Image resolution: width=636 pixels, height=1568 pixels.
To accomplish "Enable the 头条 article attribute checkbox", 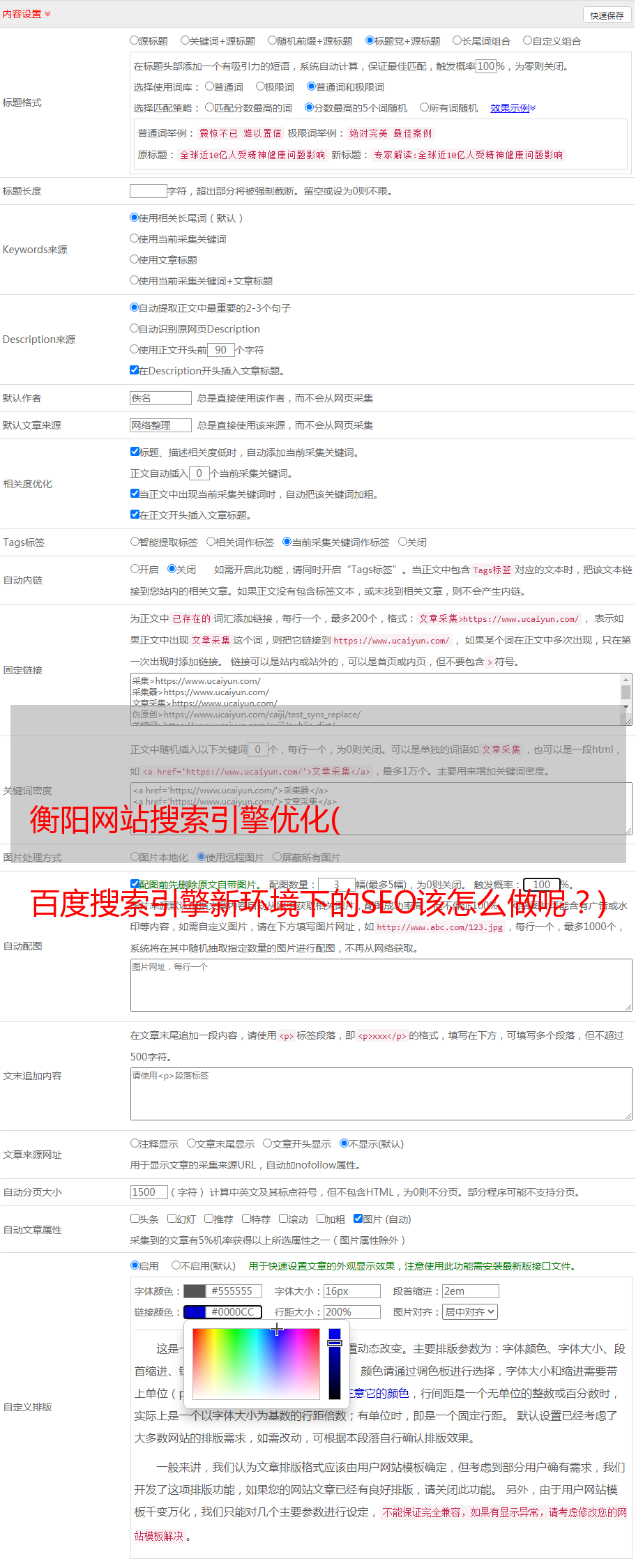I will (x=135, y=1219).
